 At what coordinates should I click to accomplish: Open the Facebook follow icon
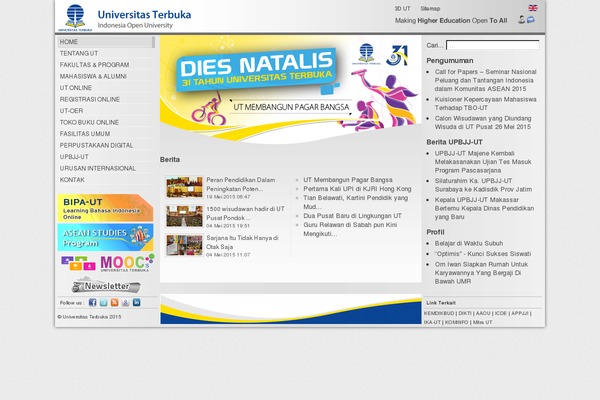[92, 302]
